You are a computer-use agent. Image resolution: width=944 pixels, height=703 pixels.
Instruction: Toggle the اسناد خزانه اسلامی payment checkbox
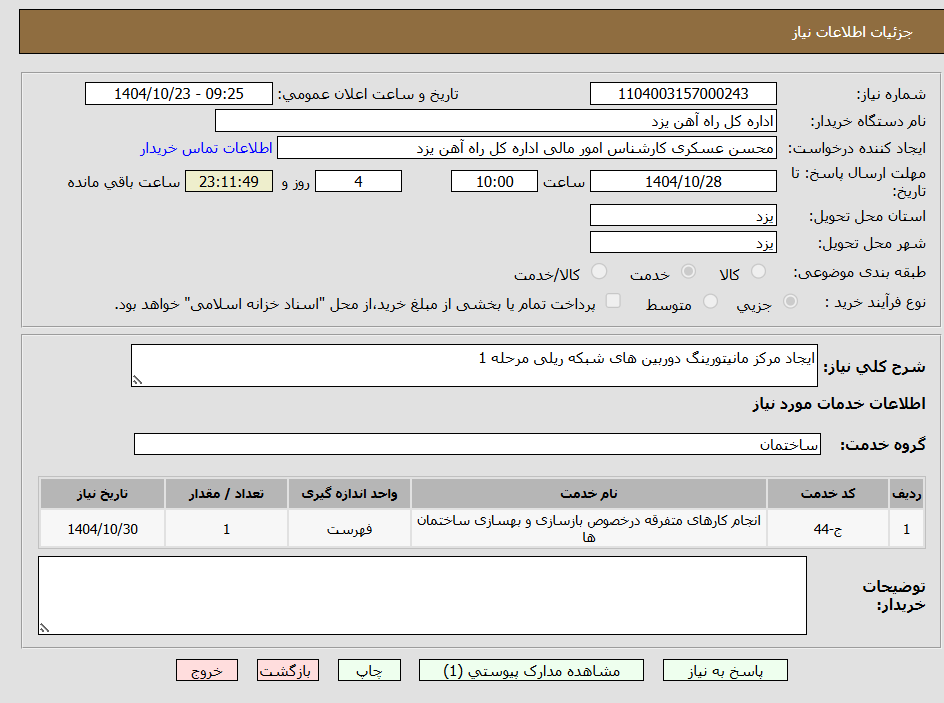(x=613, y=300)
